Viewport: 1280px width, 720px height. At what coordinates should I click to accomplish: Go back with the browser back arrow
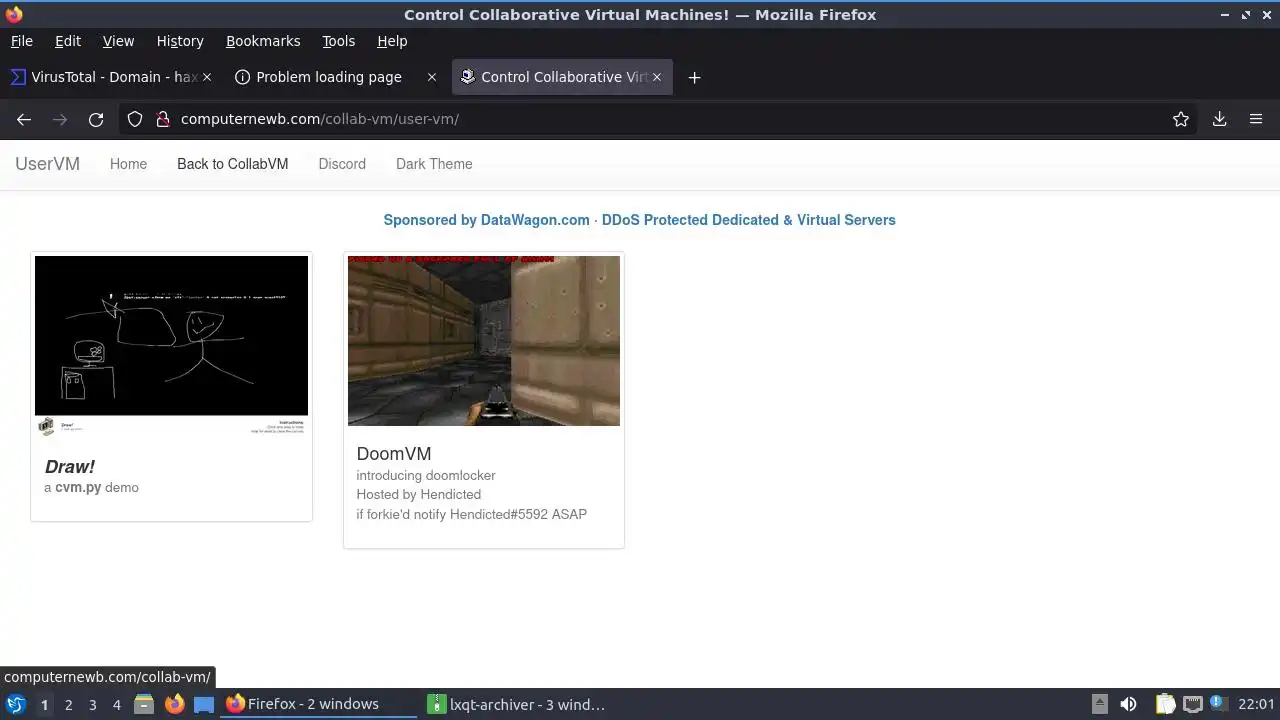(x=24, y=119)
